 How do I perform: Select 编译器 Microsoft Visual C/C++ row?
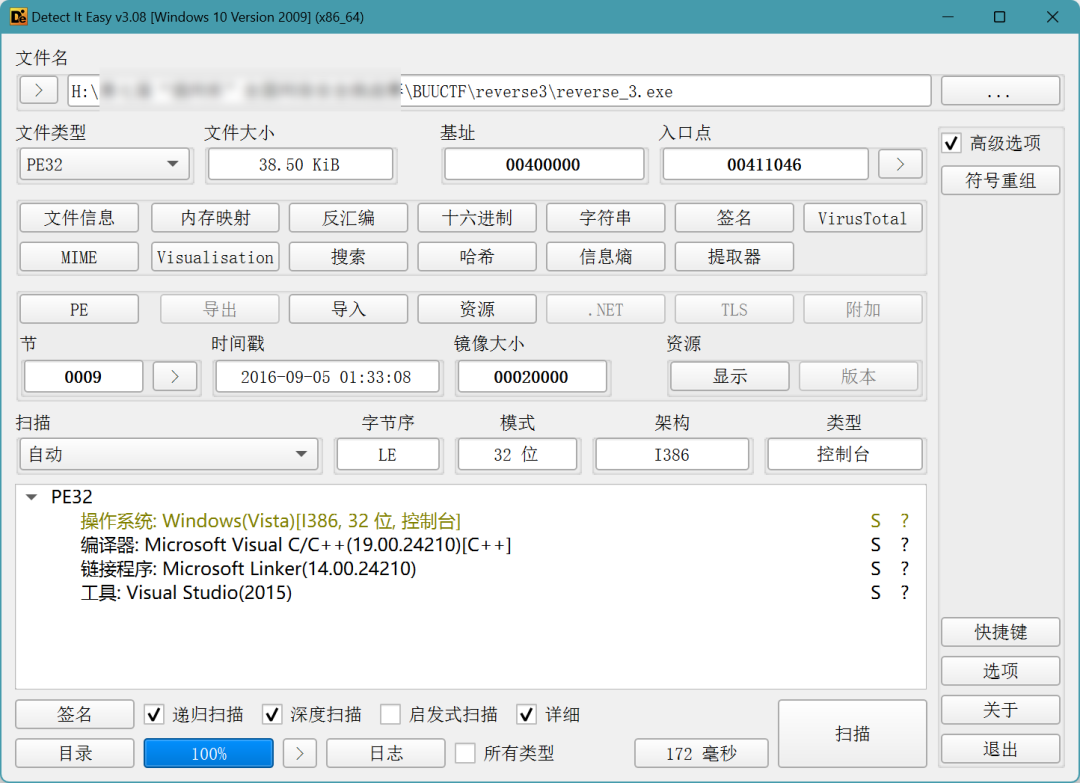(470, 545)
